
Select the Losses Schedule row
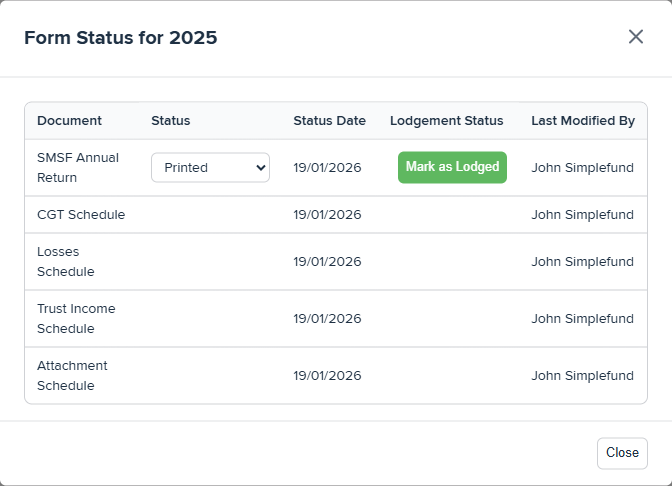click(x=336, y=261)
